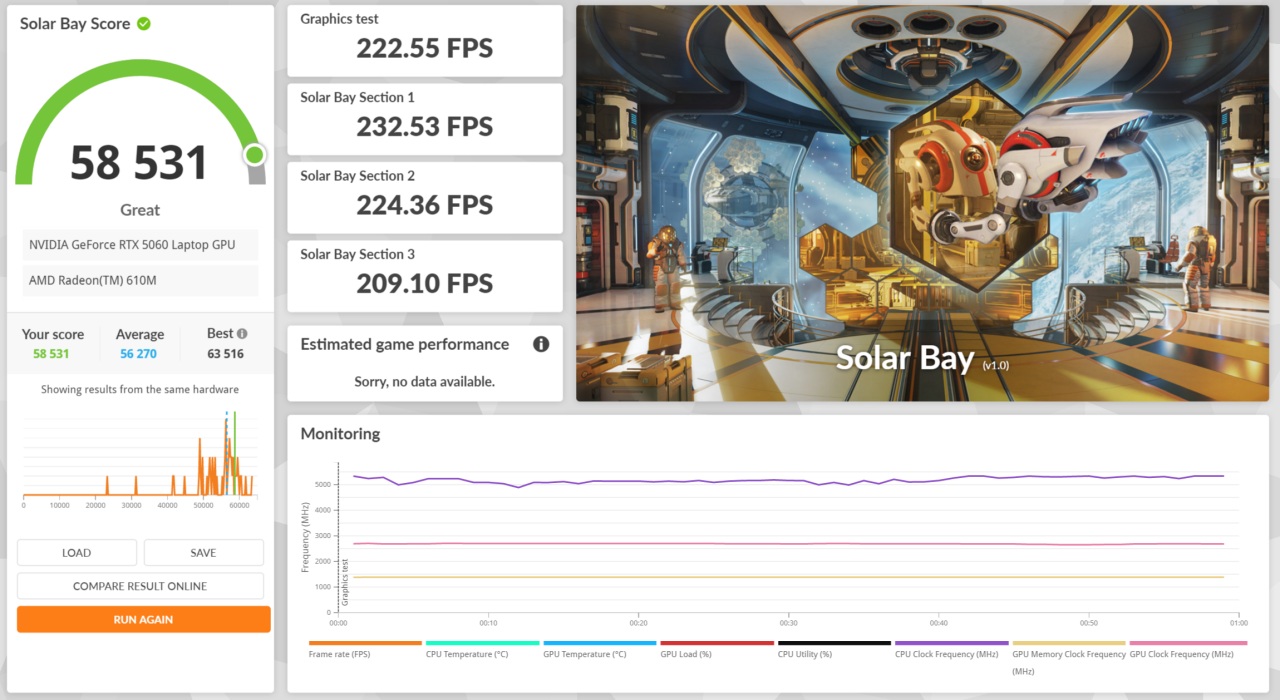Click the SAVE button
The image size is (1280, 700).
204,553
